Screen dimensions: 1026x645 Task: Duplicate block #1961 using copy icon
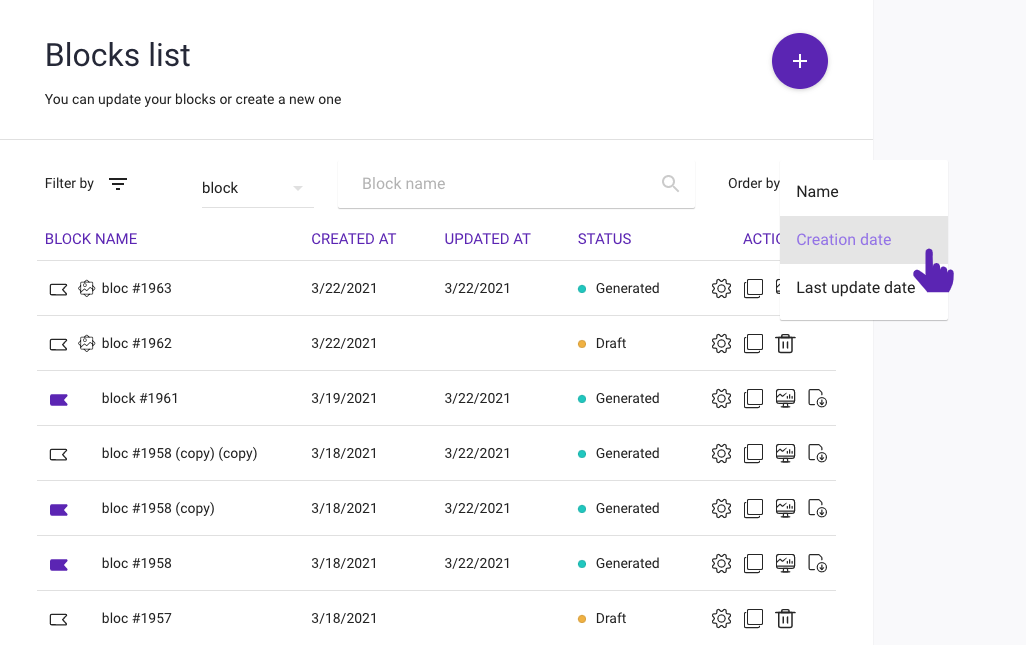point(753,399)
